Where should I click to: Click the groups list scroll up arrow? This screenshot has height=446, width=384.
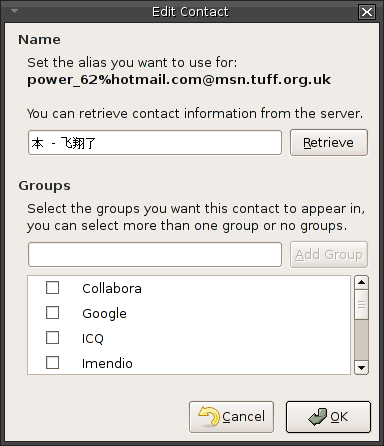click(x=361, y=283)
